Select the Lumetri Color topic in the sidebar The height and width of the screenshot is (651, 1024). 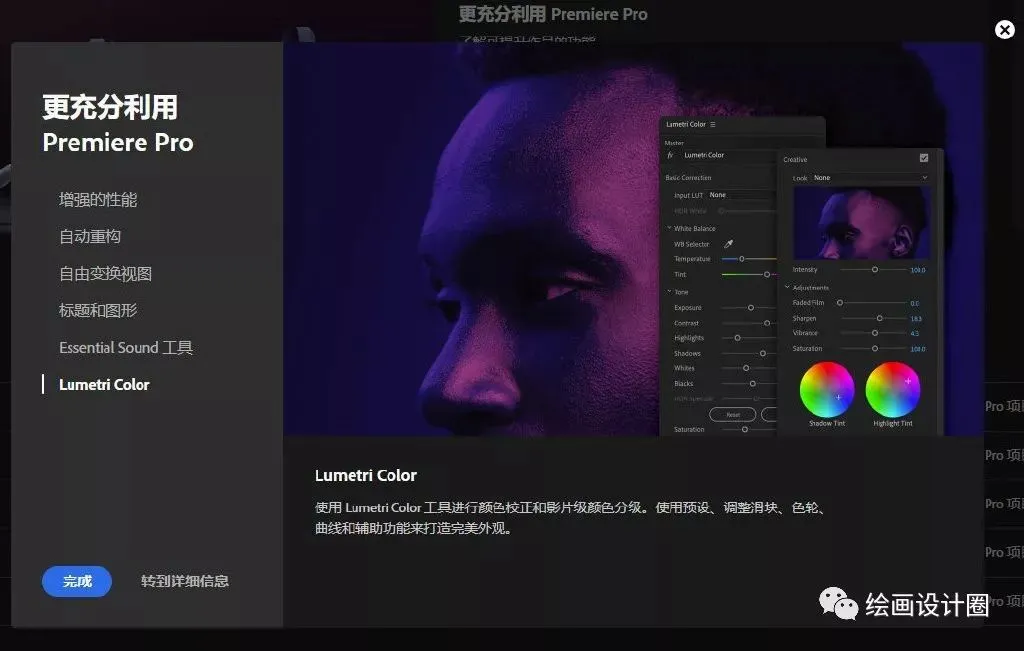pos(104,385)
